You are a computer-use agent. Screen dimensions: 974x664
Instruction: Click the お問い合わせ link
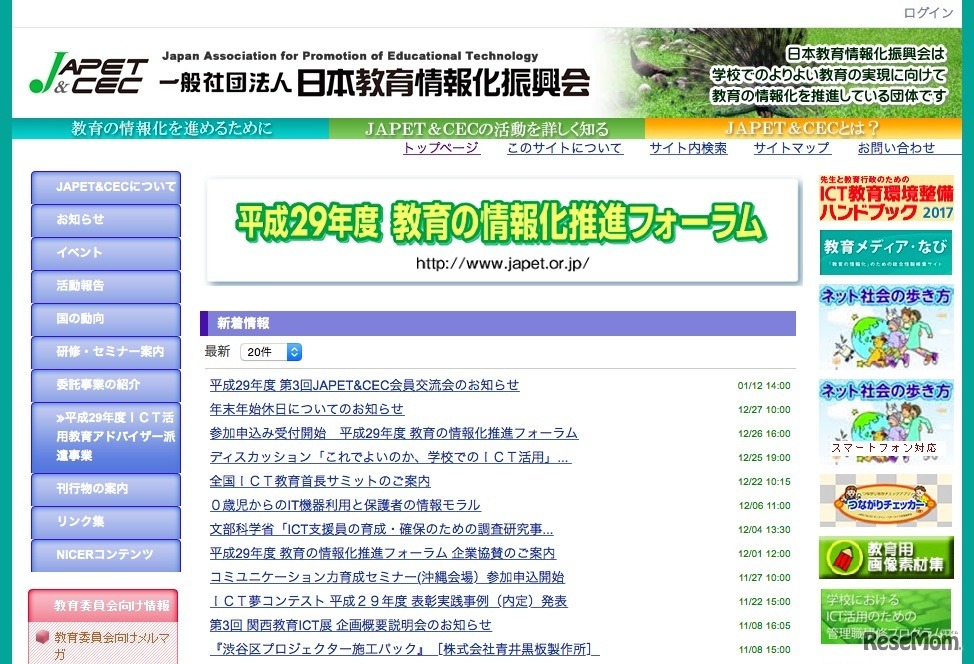pyautogui.click(x=898, y=147)
